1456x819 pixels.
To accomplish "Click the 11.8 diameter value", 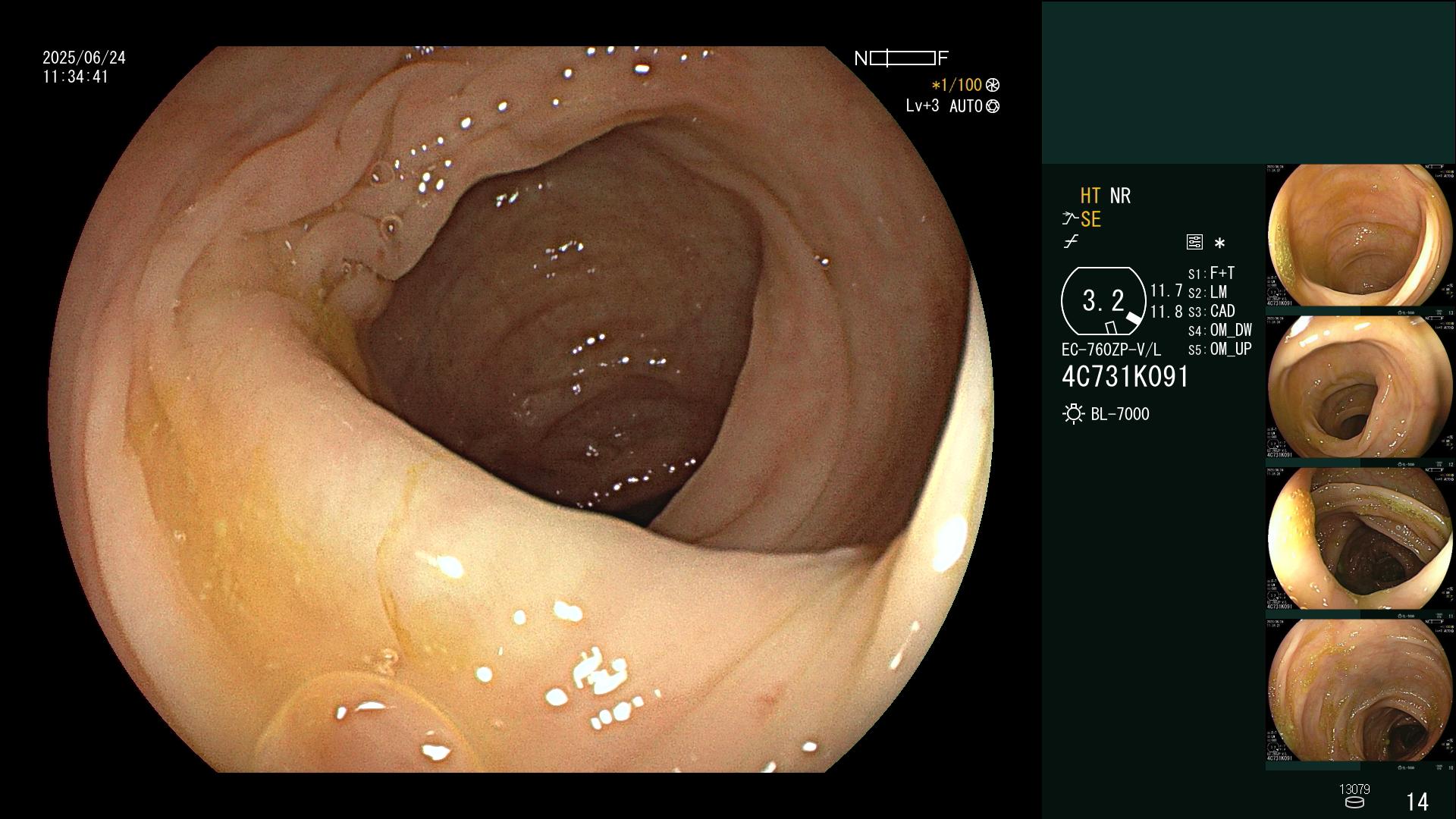I will tap(1166, 312).
